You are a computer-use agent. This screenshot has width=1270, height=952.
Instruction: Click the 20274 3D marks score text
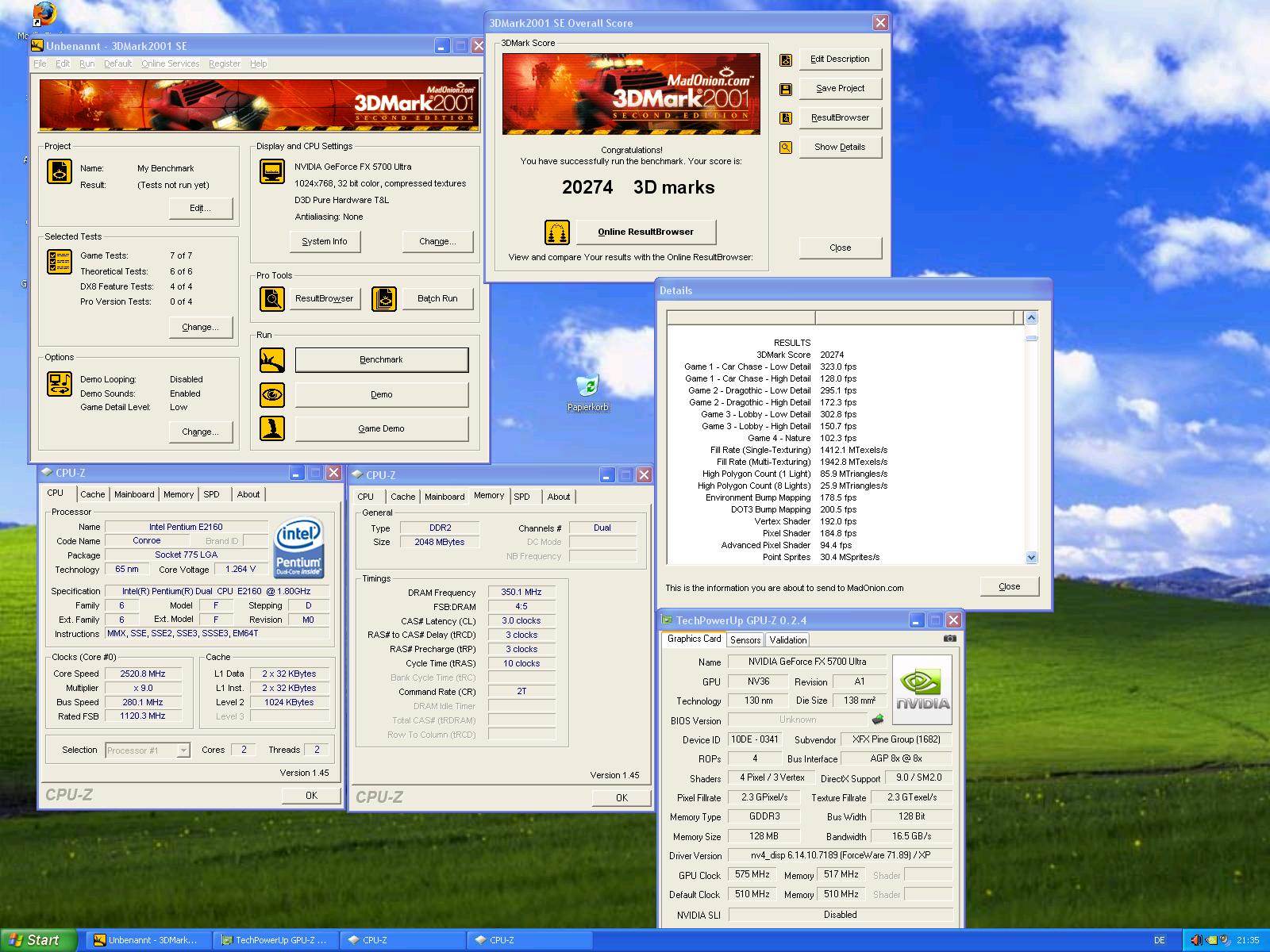point(638,187)
